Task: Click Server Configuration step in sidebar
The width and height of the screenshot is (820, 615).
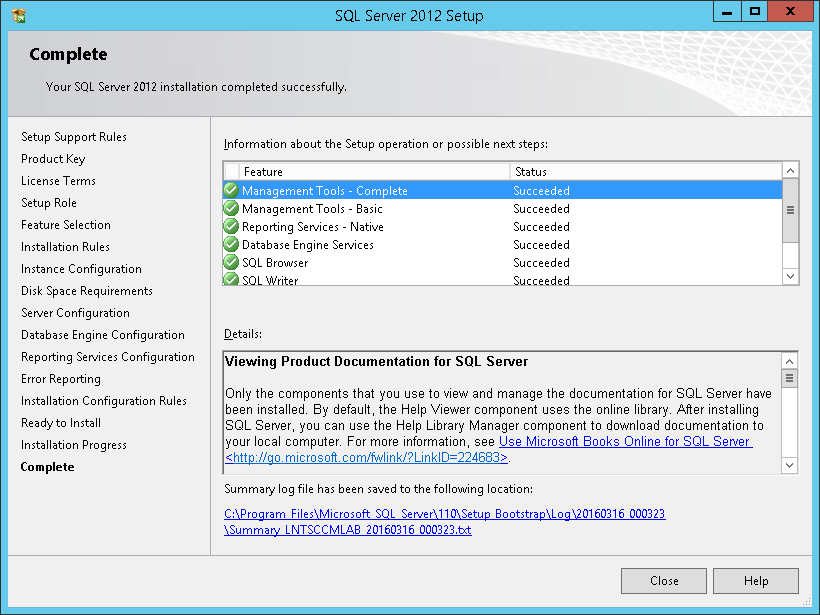Action: tap(75, 313)
